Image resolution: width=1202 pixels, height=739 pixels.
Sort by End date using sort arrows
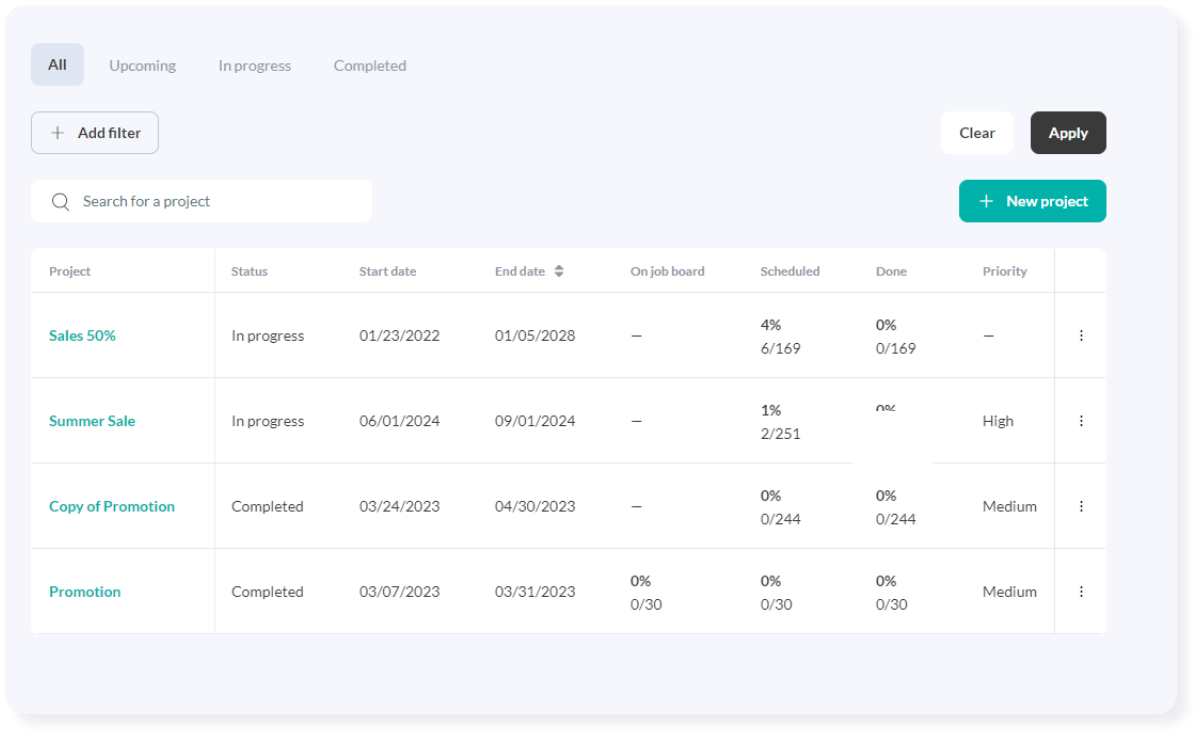pos(559,271)
